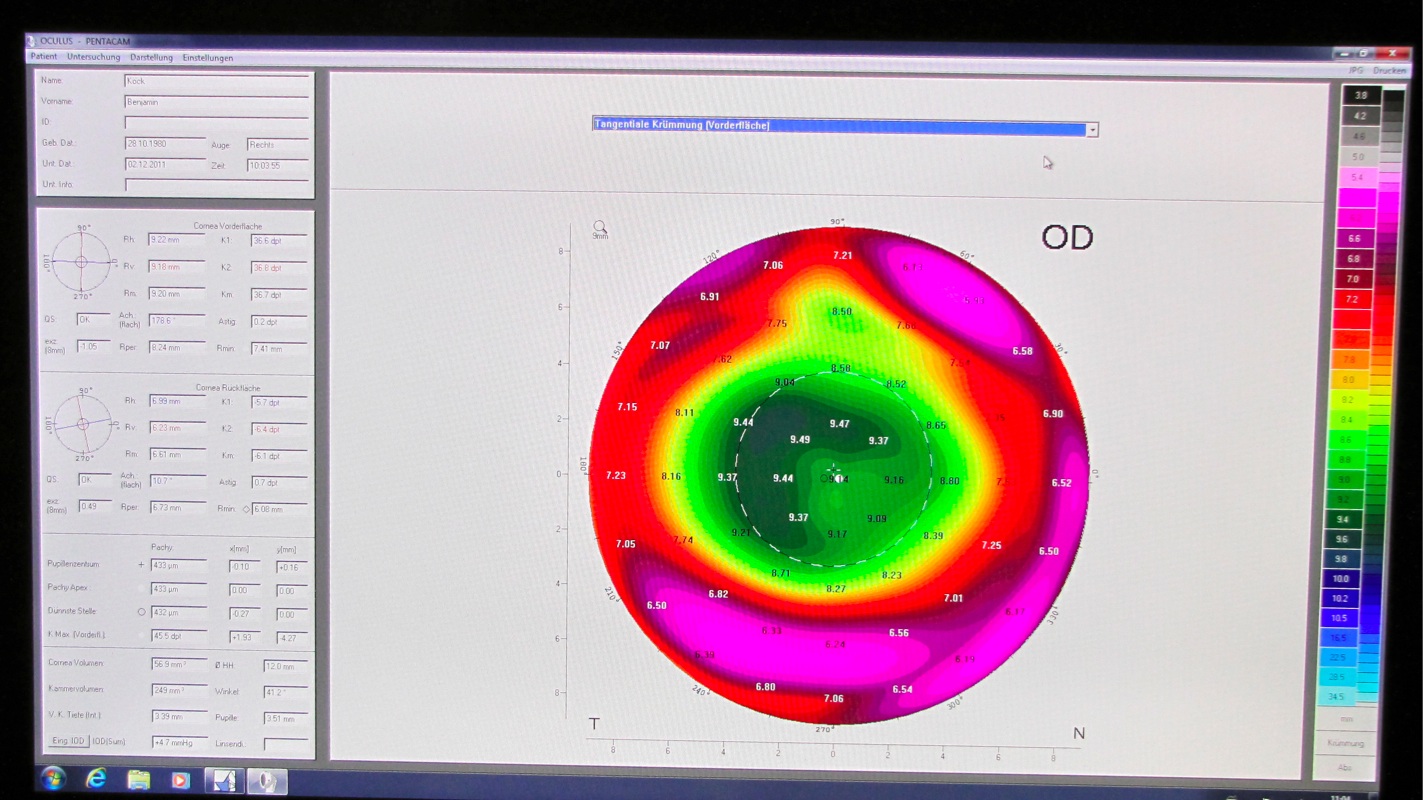Toggle the Rmin diamond marker for back surface
1423x800 pixels.
tap(246, 509)
